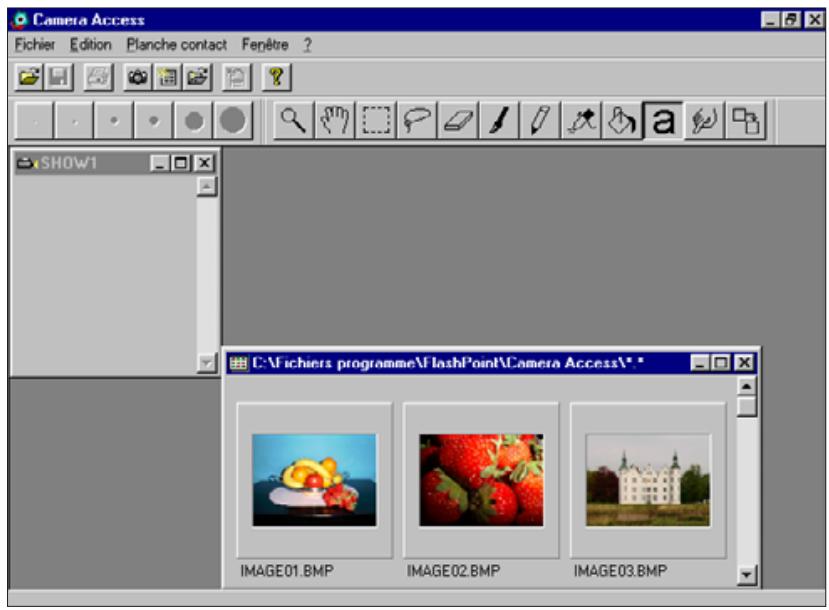Restore the Camera Access main window

point(791,20)
